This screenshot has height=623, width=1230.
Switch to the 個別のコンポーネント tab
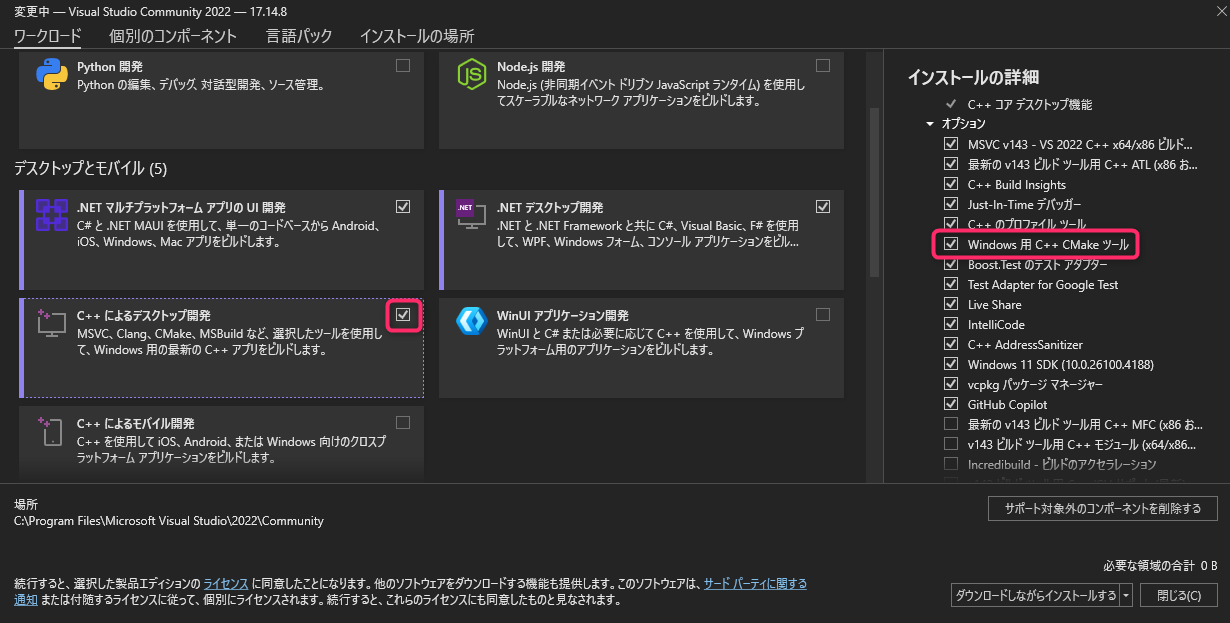173,36
